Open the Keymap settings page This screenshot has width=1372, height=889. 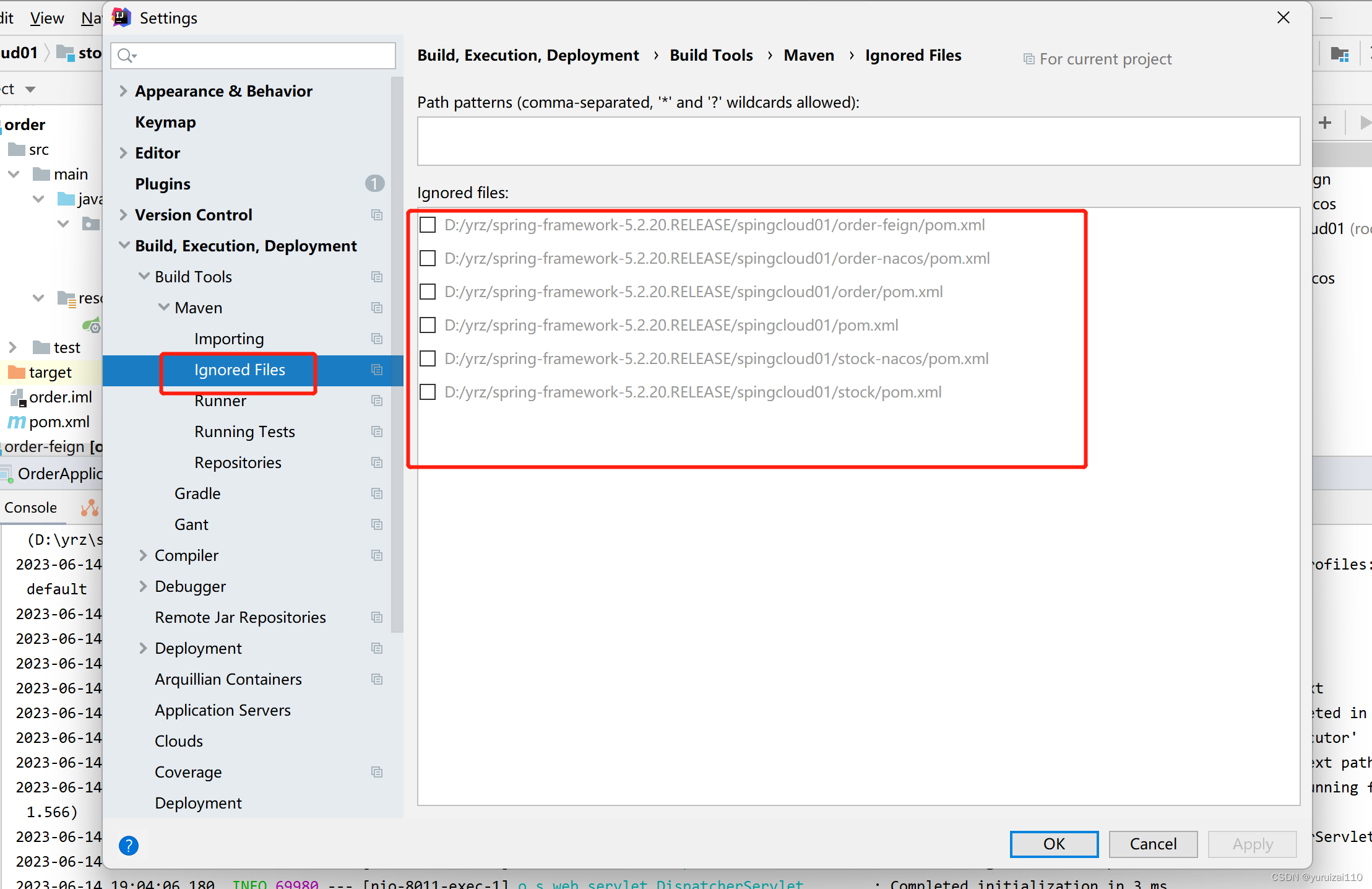(x=165, y=122)
